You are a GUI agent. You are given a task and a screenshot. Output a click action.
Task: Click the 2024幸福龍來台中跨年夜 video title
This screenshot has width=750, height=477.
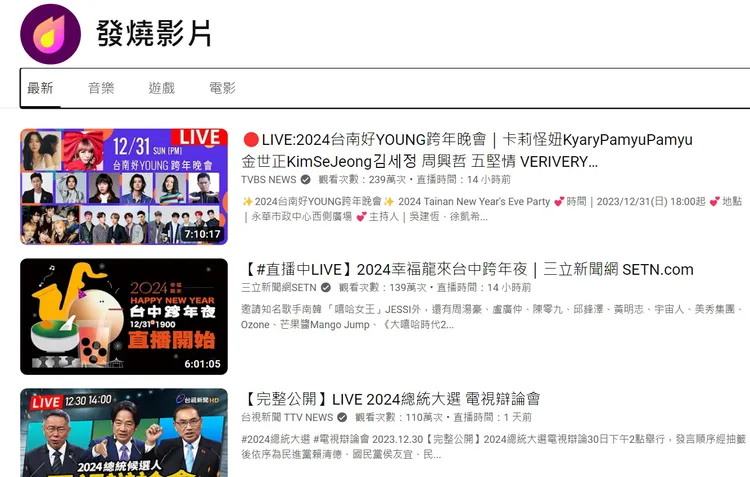point(468,269)
